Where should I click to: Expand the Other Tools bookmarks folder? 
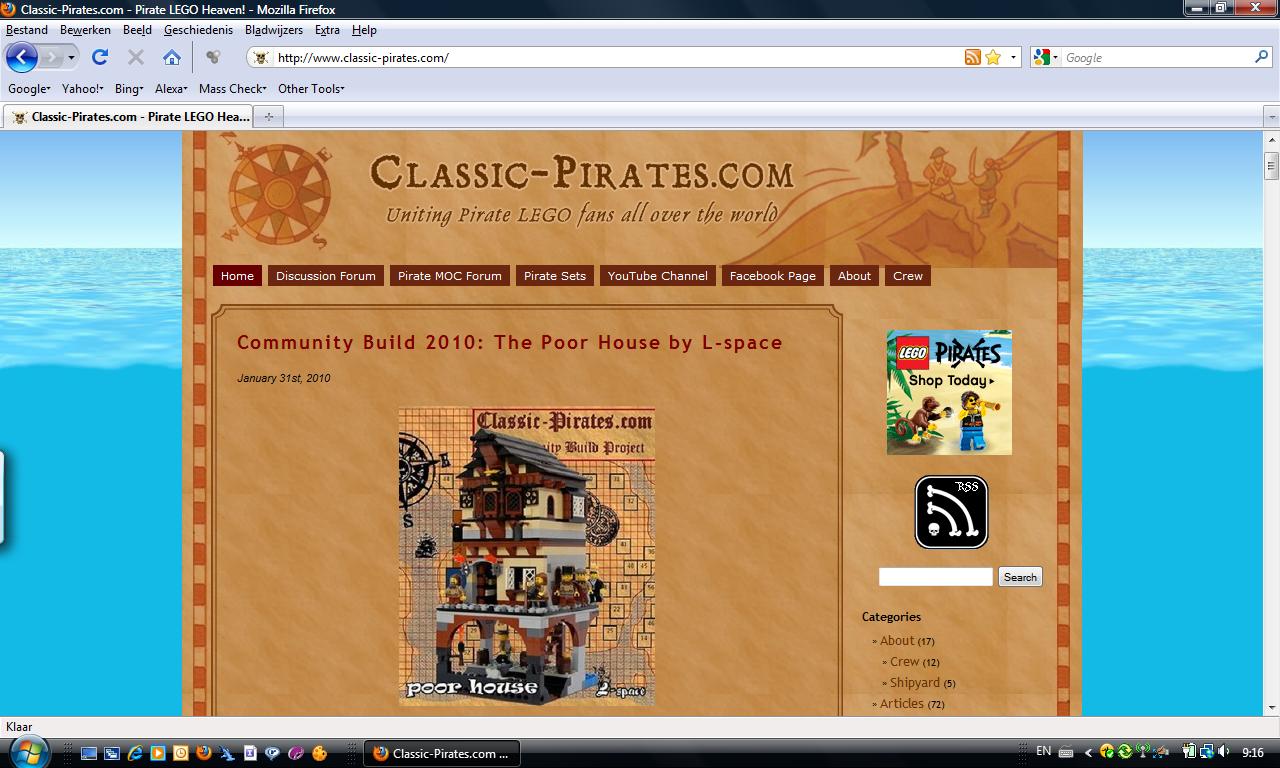tap(311, 88)
